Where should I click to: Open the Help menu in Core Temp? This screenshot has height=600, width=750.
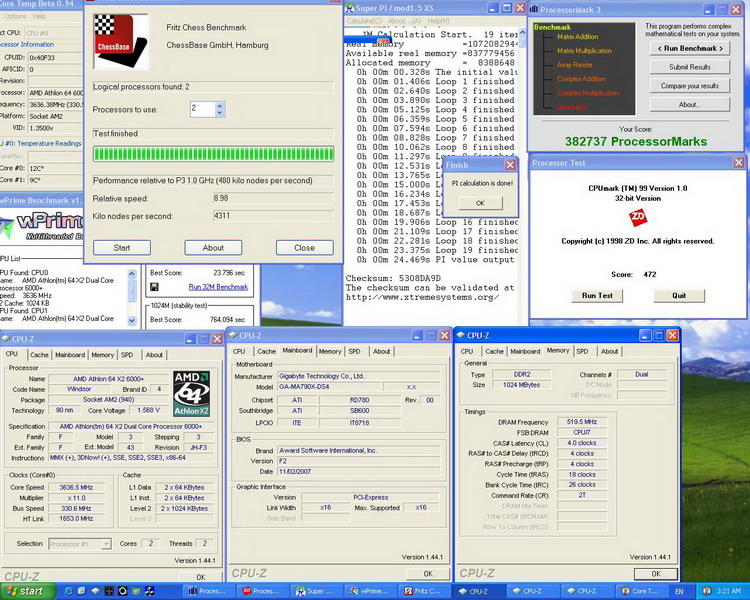(x=39, y=16)
